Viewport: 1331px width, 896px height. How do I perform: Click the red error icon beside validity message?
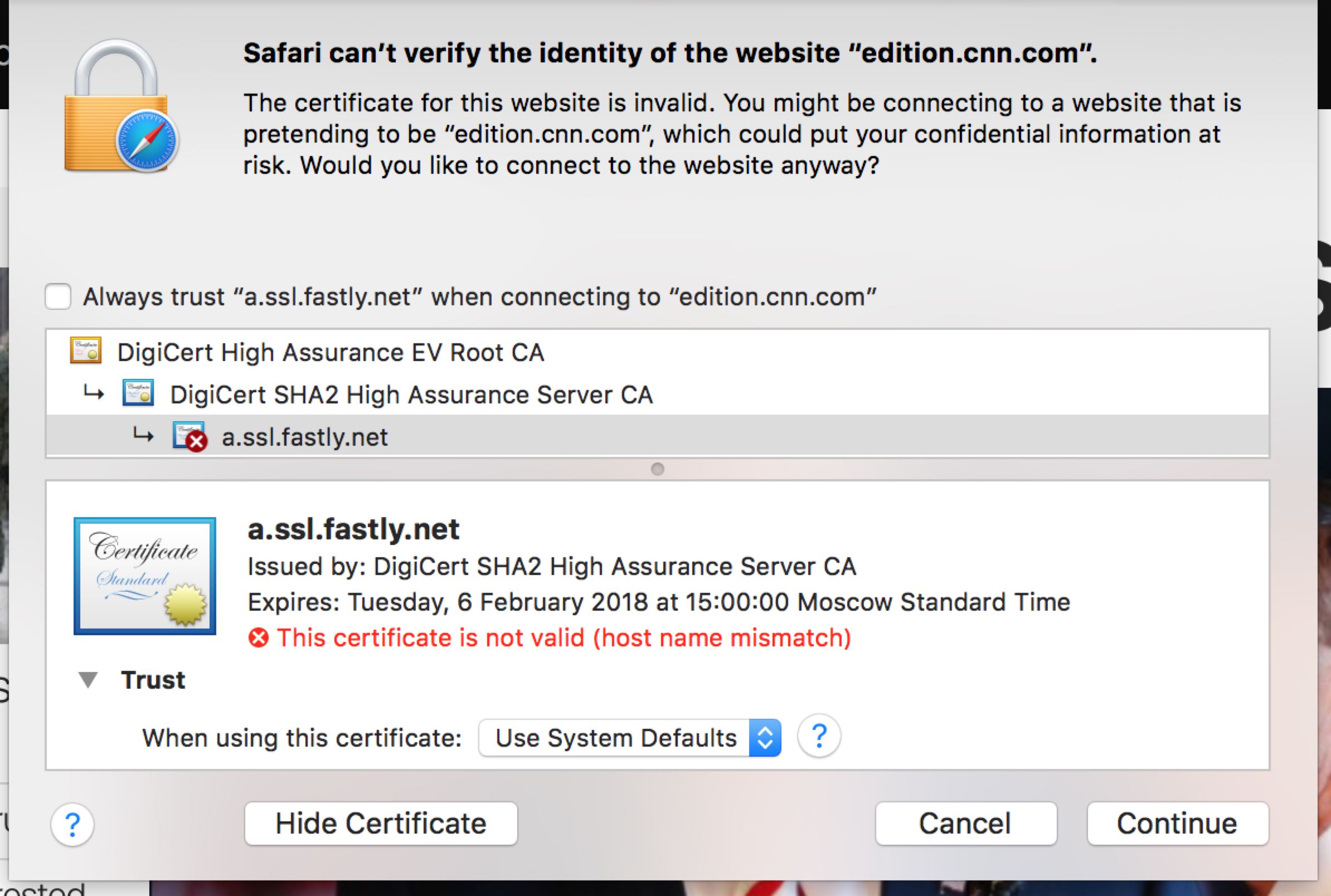click(258, 637)
